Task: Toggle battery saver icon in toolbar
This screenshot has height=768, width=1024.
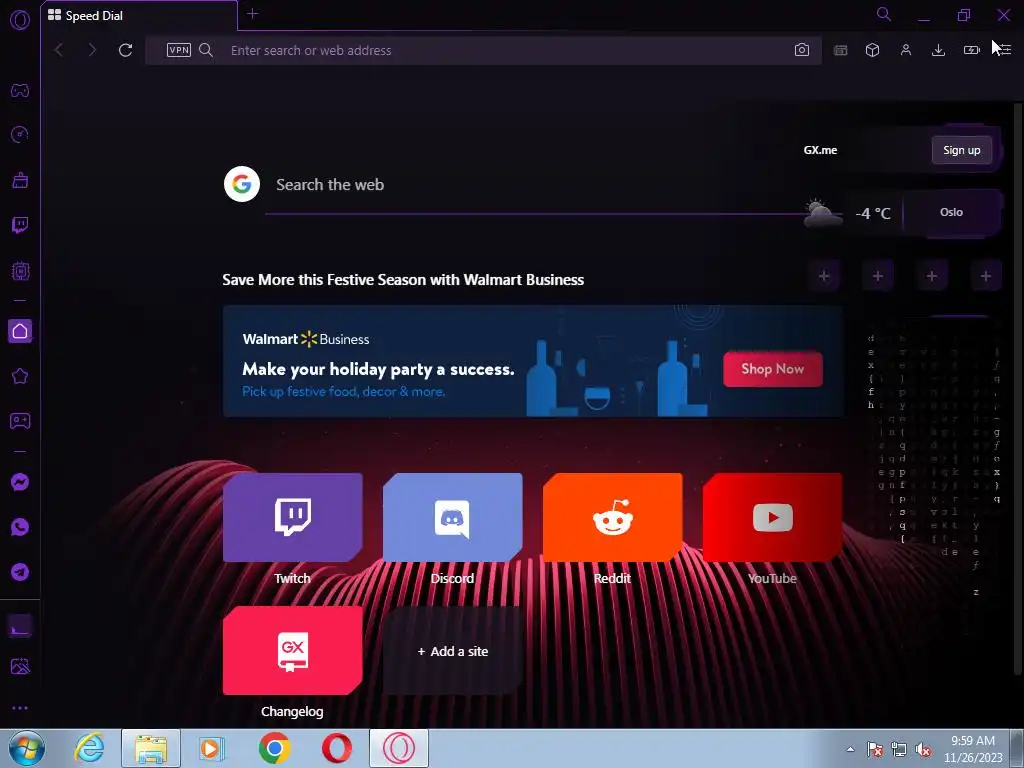Action: point(972,50)
